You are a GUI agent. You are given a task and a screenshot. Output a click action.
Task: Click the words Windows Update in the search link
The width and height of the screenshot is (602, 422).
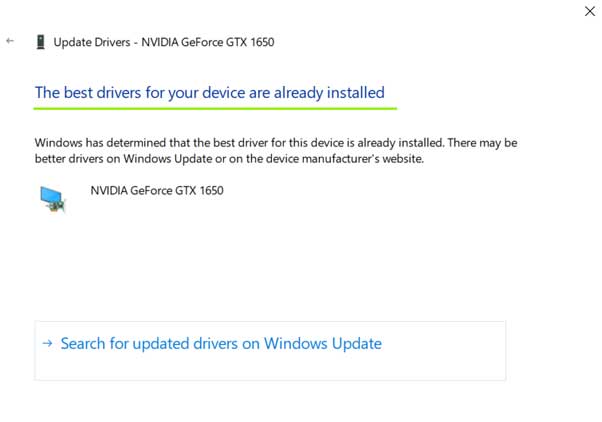point(323,343)
